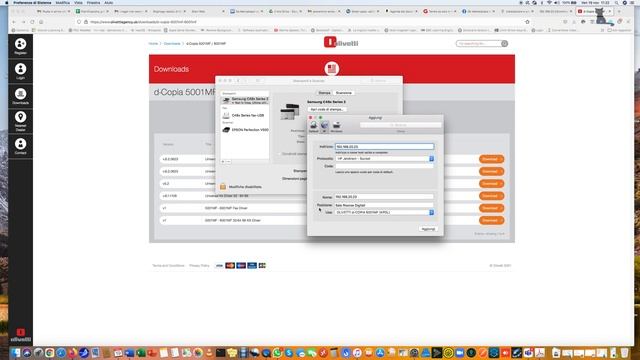Switch to the Stampa tab
The height and width of the screenshot is (360, 640).
point(324,93)
